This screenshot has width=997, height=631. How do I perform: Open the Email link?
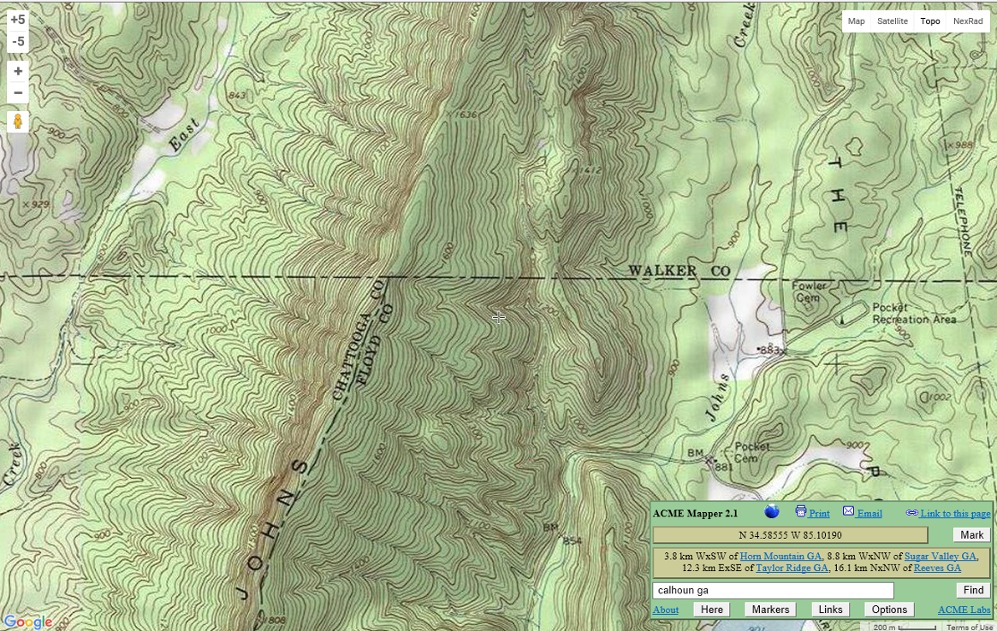[x=869, y=513]
